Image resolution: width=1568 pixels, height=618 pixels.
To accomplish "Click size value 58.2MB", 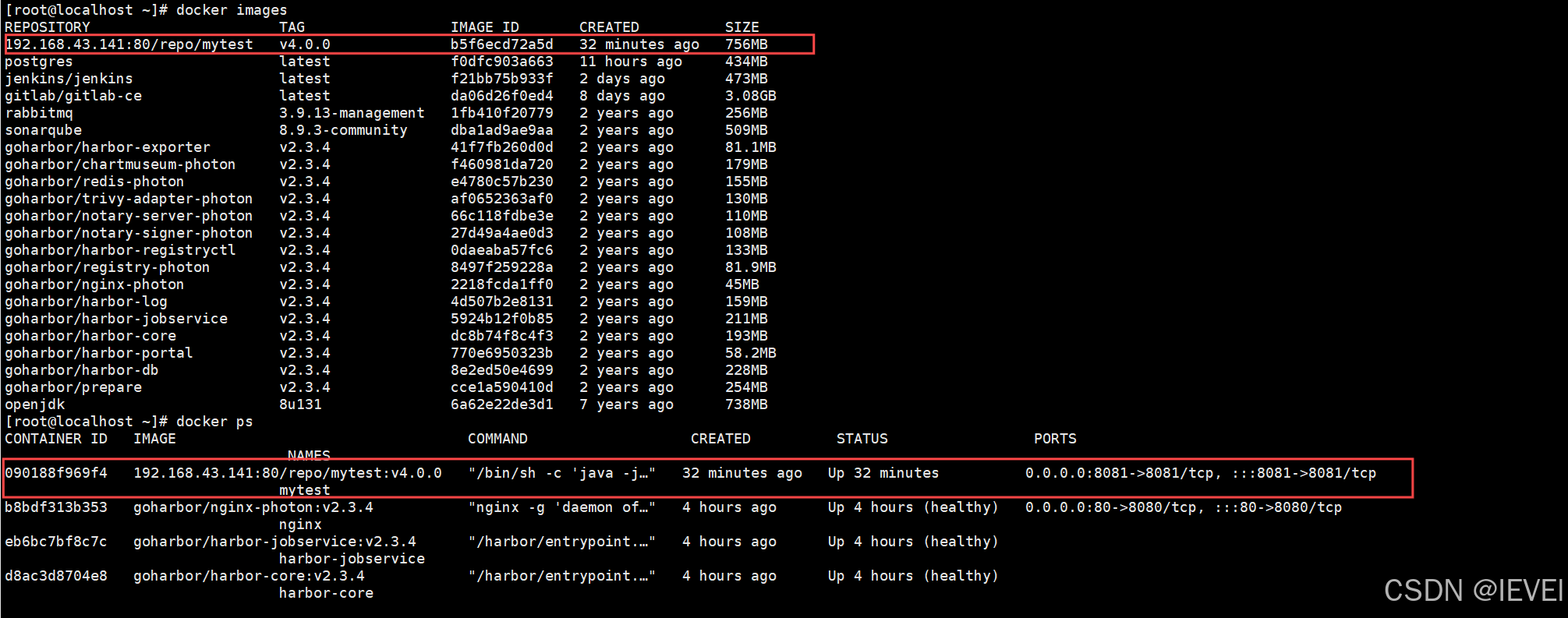I will coord(751,353).
